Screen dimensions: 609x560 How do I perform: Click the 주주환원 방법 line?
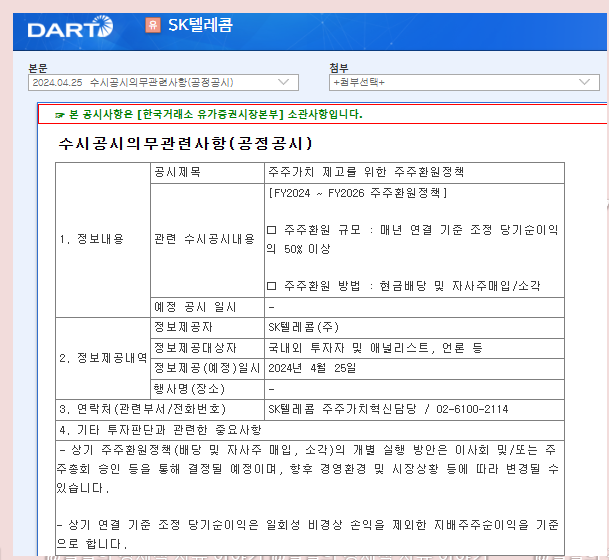[x=404, y=286]
